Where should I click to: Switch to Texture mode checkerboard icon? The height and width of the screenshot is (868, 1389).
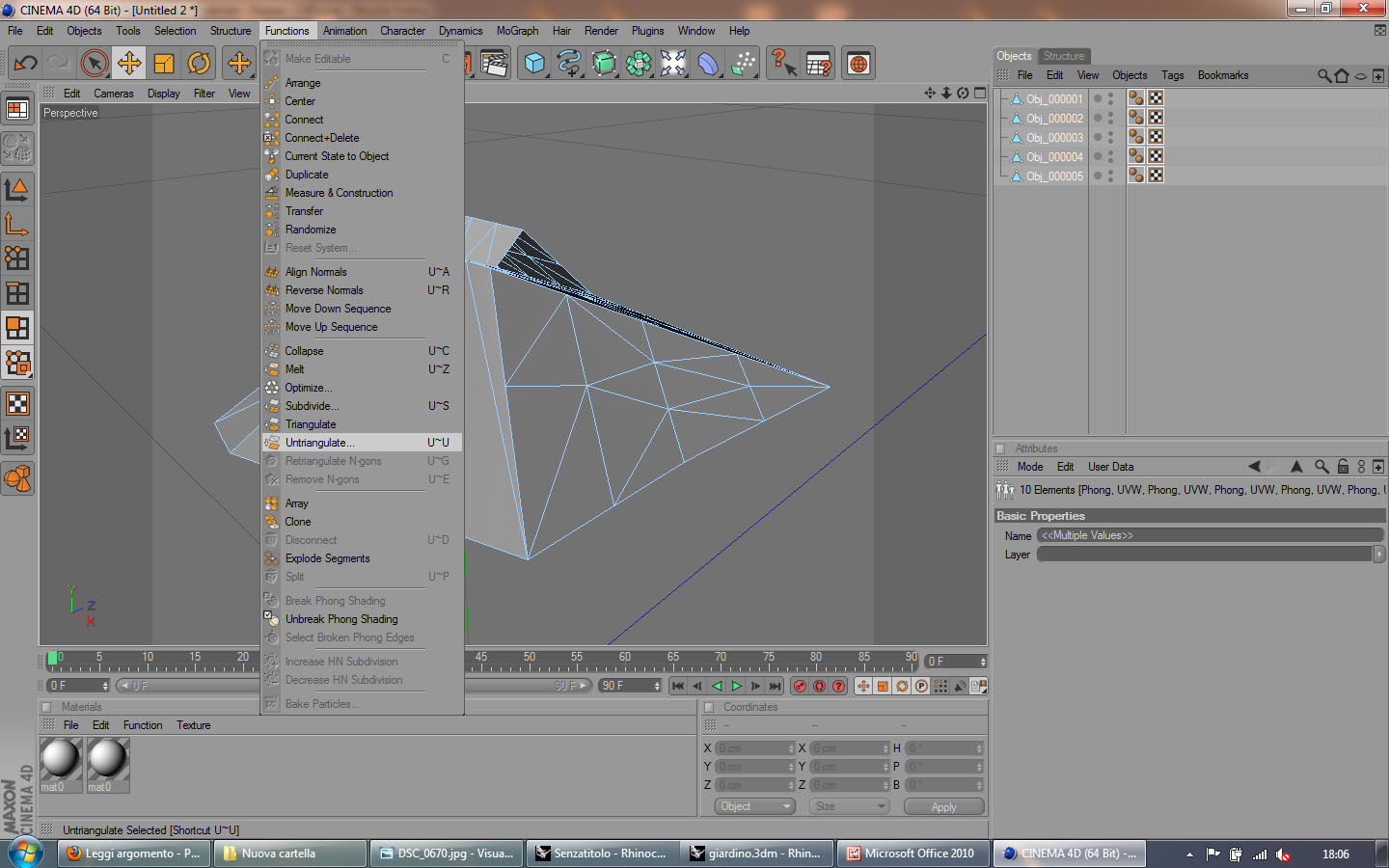click(x=17, y=403)
